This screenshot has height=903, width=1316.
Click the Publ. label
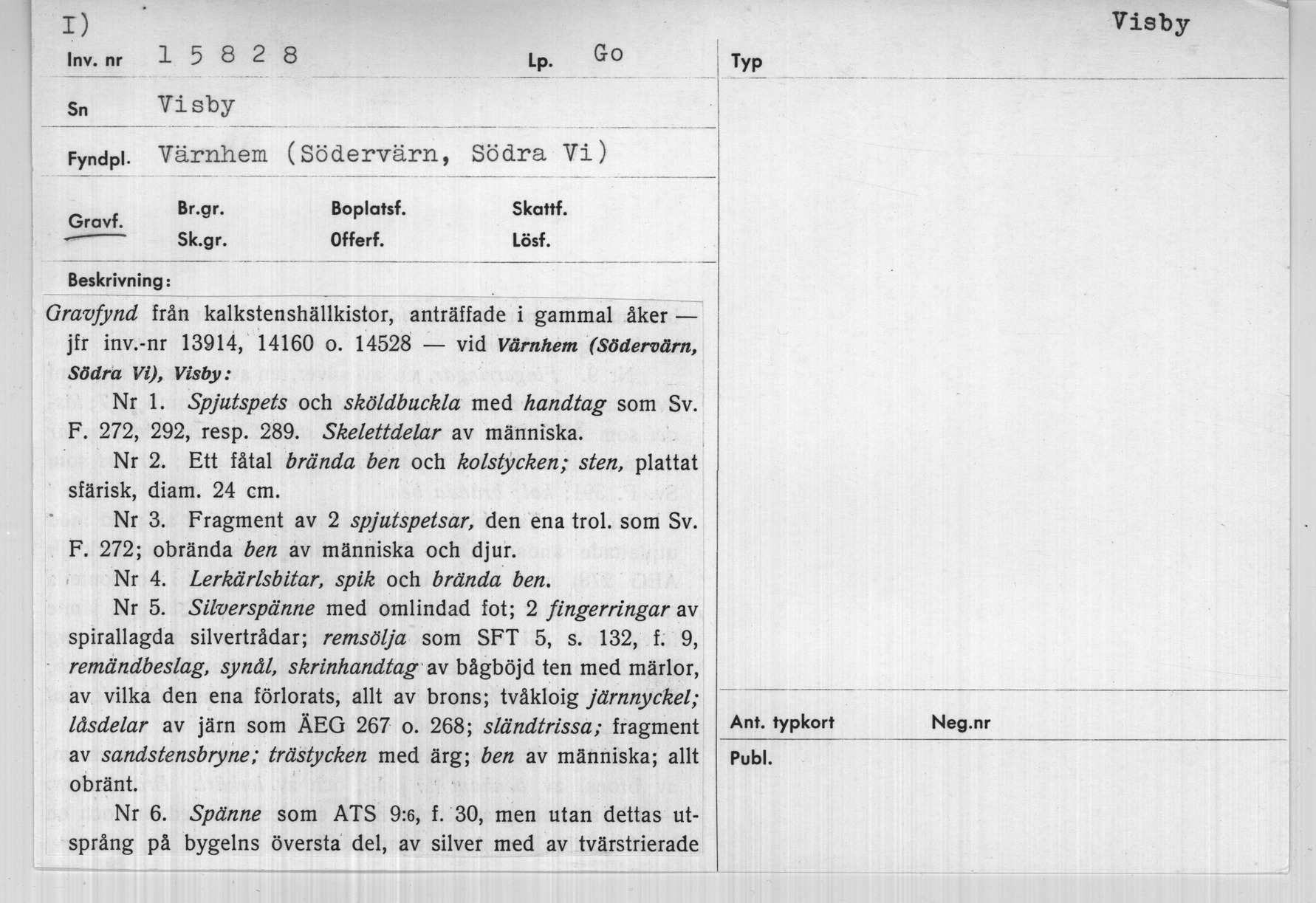click(x=750, y=759)
